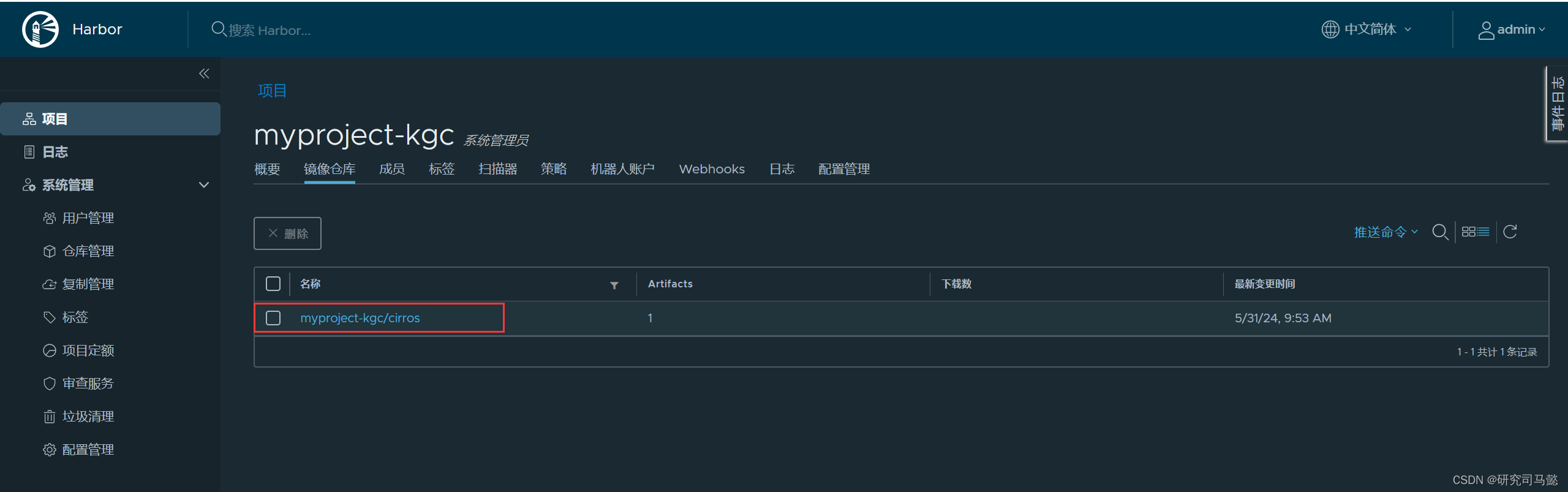Switch the card/list view toggle icon
The height and width of the screenshot is (492, 1568).
click(x=1476, y=232)
